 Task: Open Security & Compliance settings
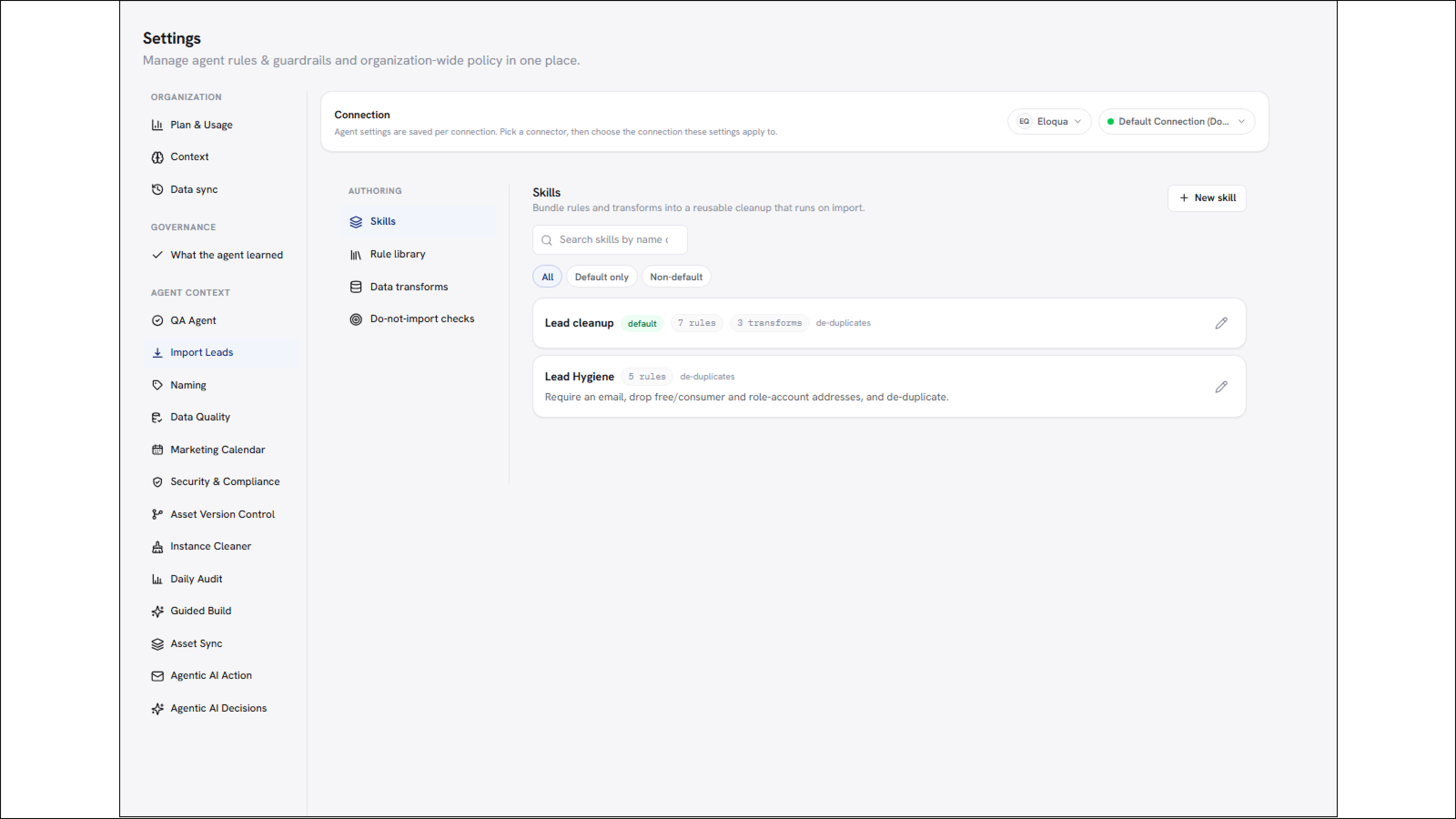pyautogui.click(x=221, y=481)
